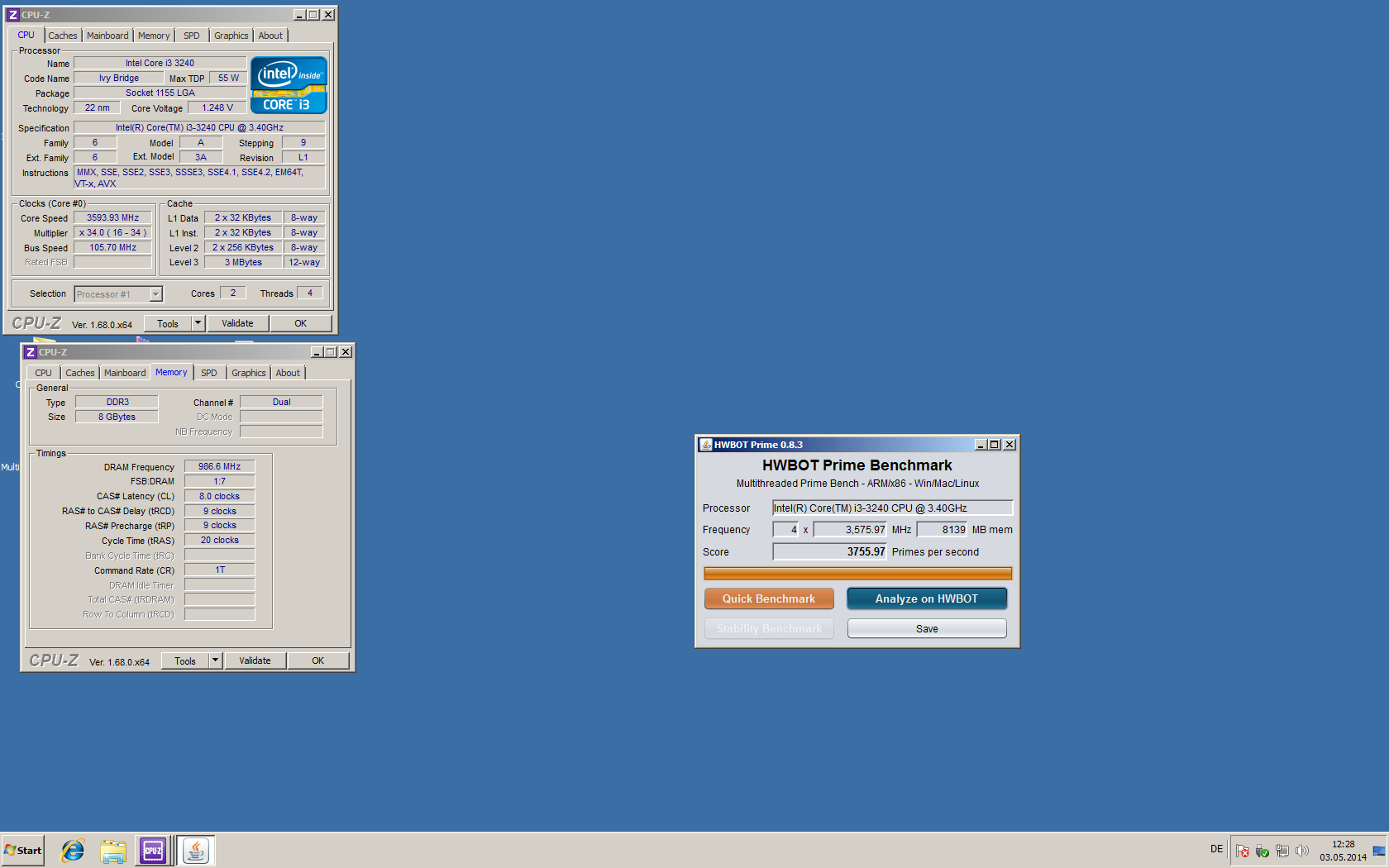1389x868 pixels.
Task: Switch to Caches tab in top CPU-Z window
Action: 63,36
